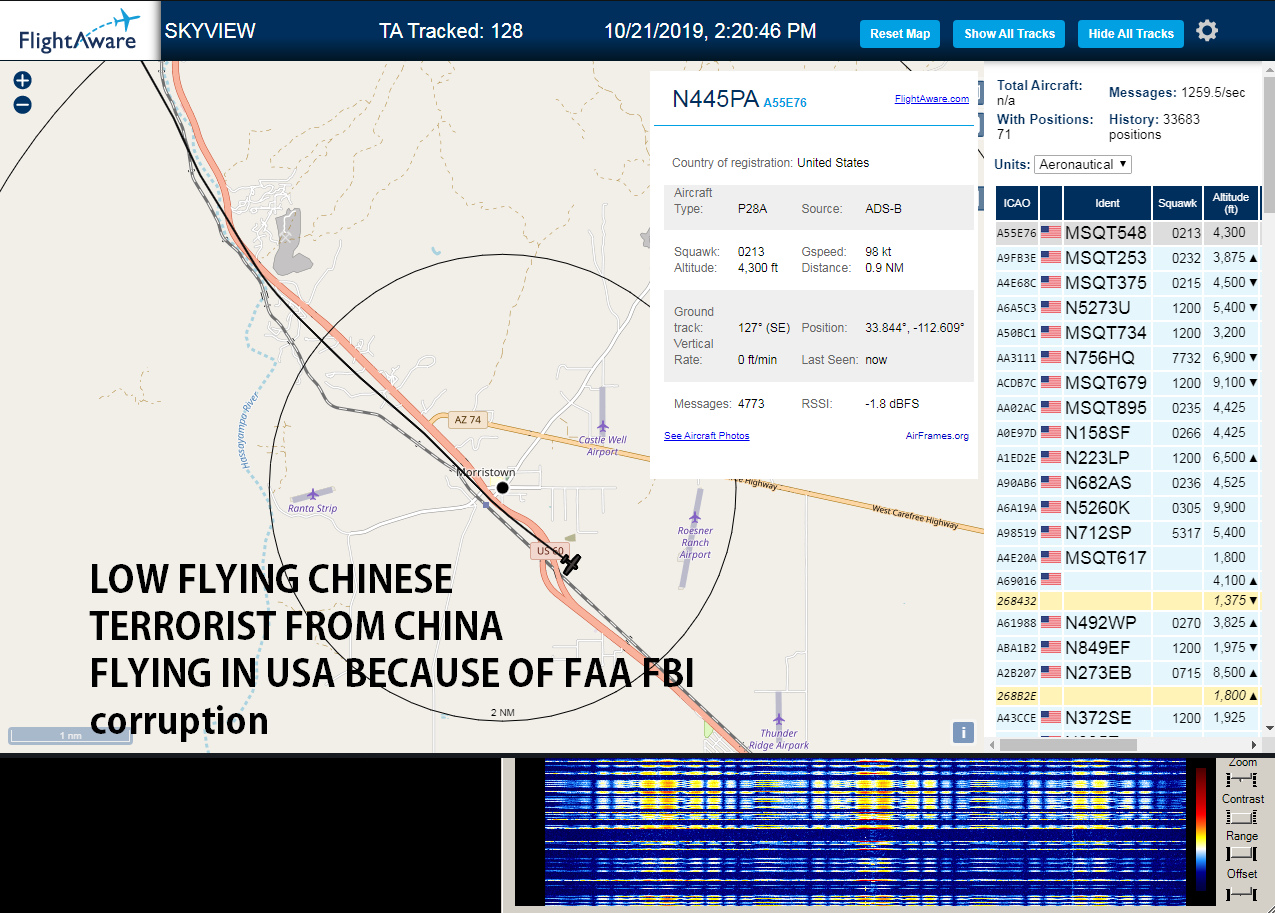Click the MSQT734 ident cell
Screen dimensions: 1275x913
click(x=1107, y=333)
